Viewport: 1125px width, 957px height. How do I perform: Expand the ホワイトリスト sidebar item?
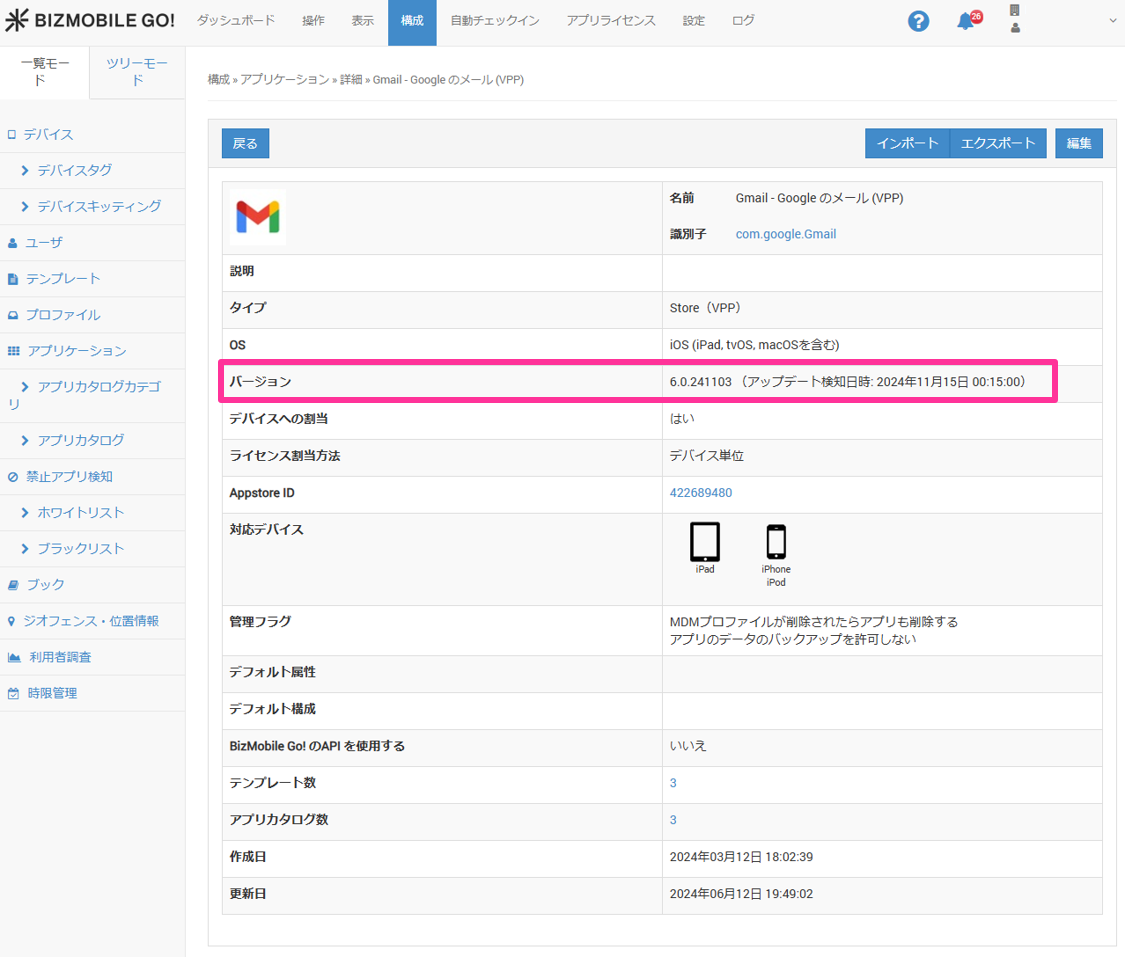coord(80,512)
